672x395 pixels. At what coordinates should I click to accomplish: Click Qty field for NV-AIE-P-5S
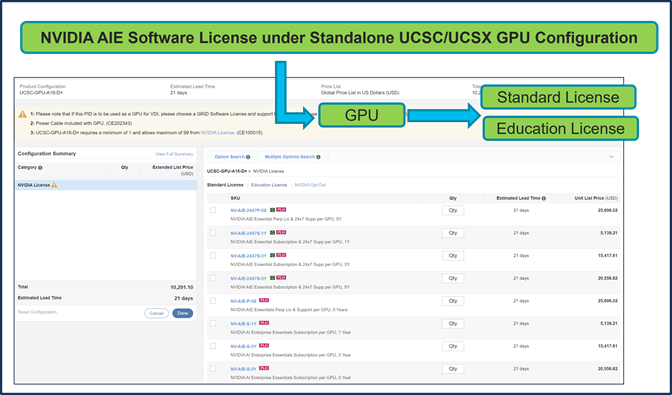click(453, 301)
